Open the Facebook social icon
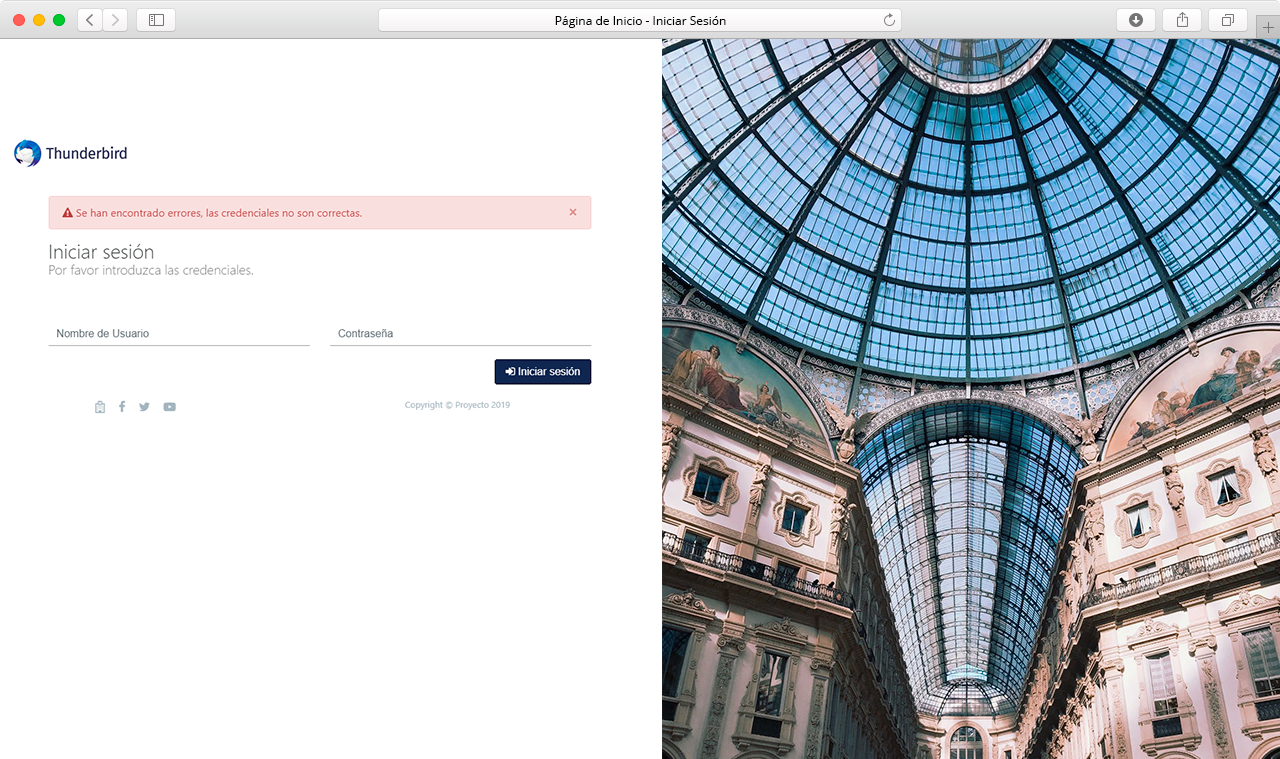 (122, 406)
